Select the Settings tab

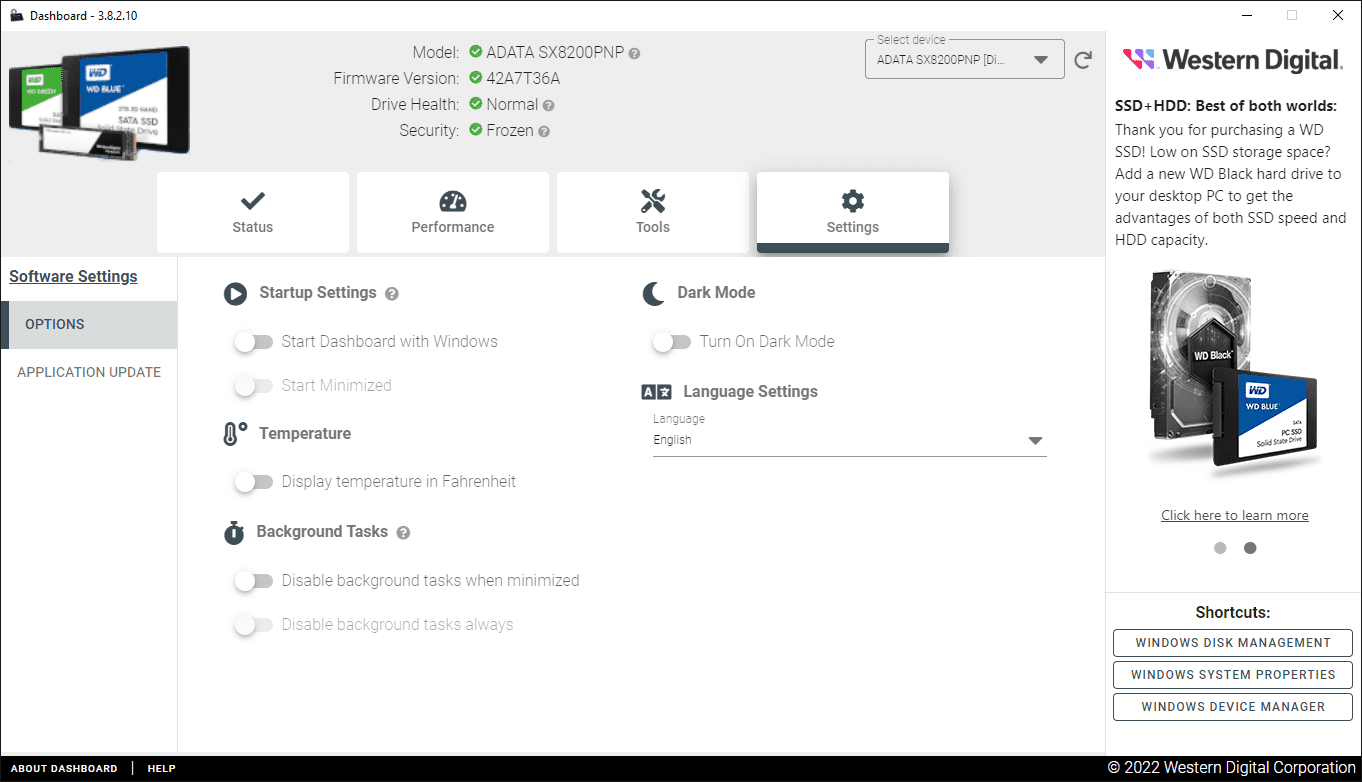853,212
